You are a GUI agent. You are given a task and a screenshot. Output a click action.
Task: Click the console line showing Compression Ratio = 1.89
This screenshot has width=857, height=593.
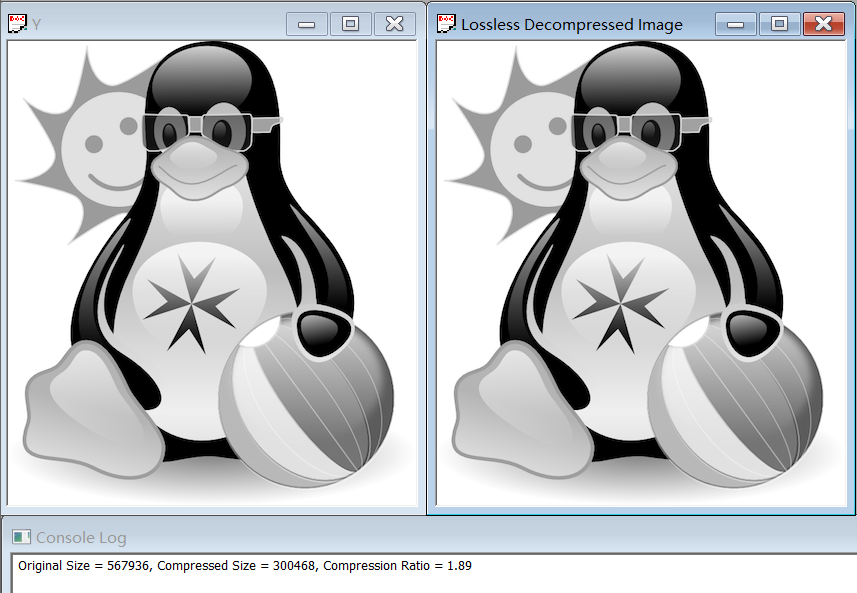click(245, 566)
